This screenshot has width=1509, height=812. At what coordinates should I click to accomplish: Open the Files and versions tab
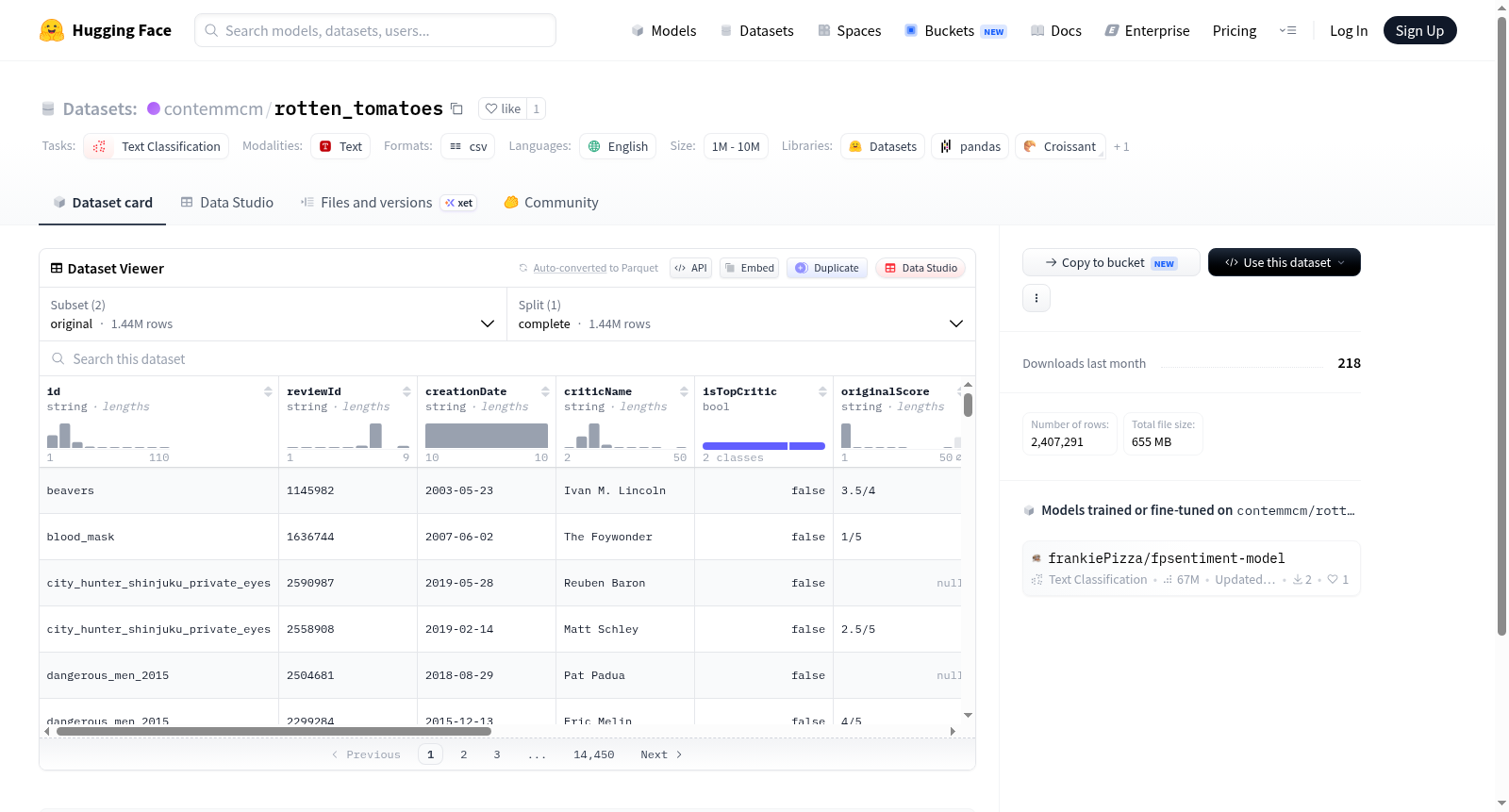coord(389,203)
